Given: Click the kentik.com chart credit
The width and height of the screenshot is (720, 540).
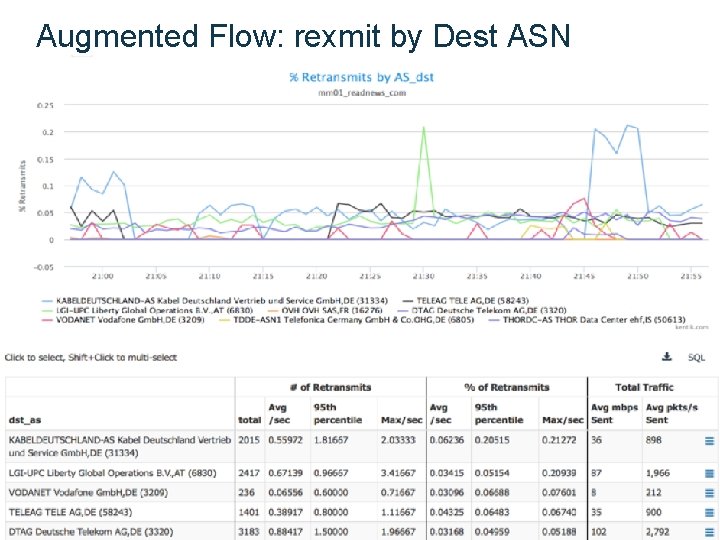Looking at the screenshot, I should coord(692,327).
